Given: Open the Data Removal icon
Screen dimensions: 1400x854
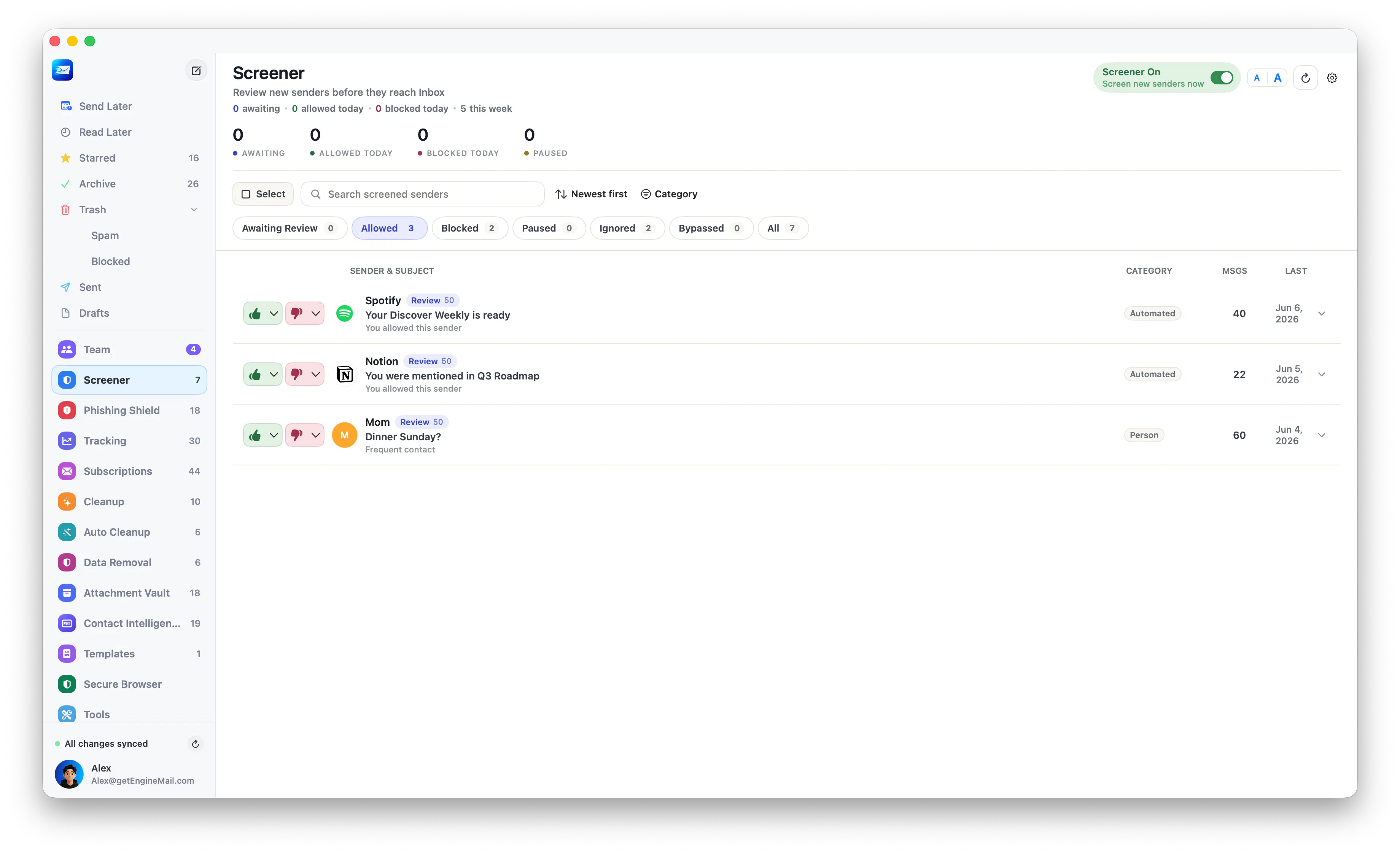Looking at the screenshot, I should click(67, 562).
